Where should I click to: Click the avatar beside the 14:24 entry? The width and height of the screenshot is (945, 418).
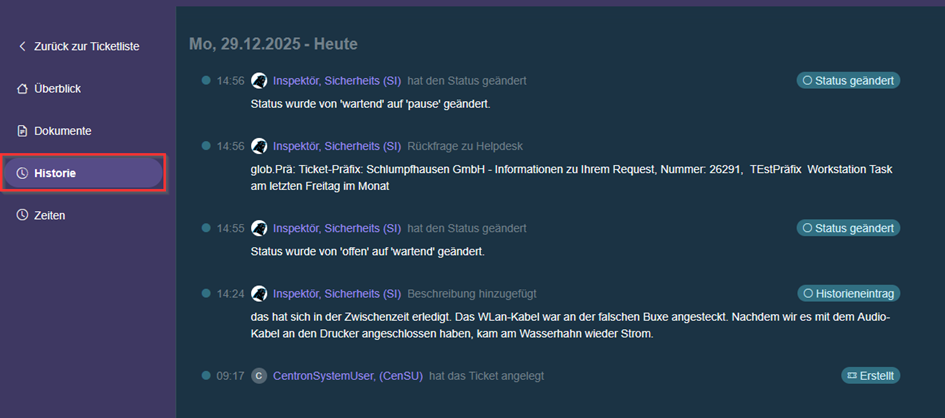coord(259,294)
